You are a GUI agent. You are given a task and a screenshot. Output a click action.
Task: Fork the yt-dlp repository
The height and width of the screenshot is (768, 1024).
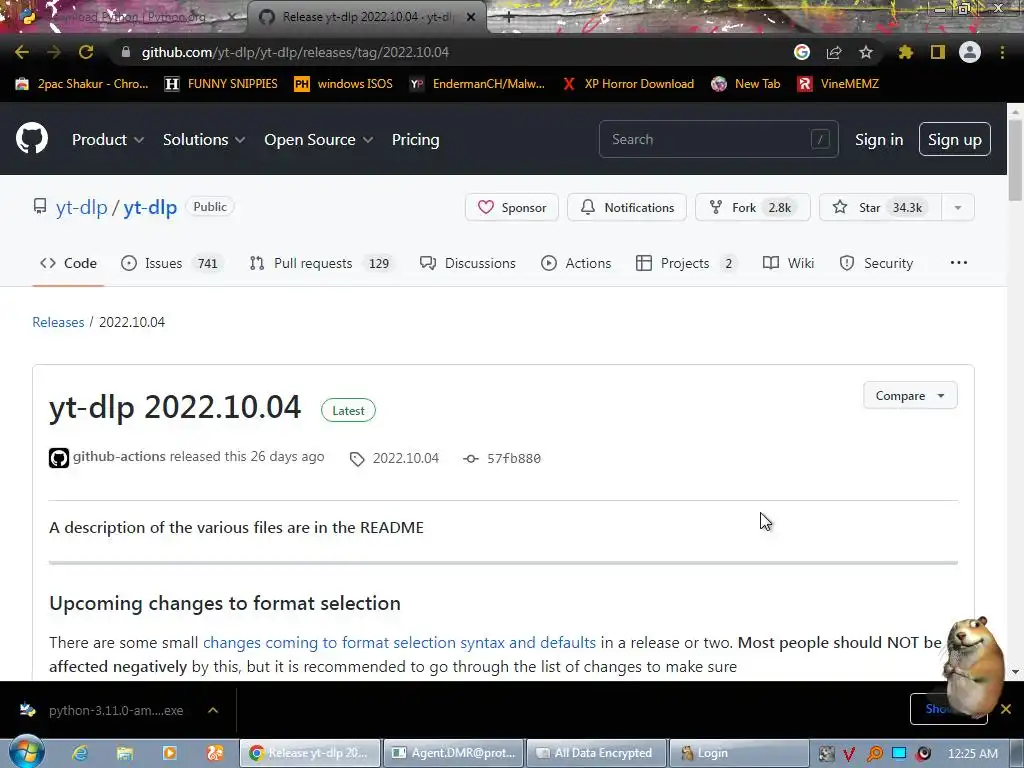[752, 208]
